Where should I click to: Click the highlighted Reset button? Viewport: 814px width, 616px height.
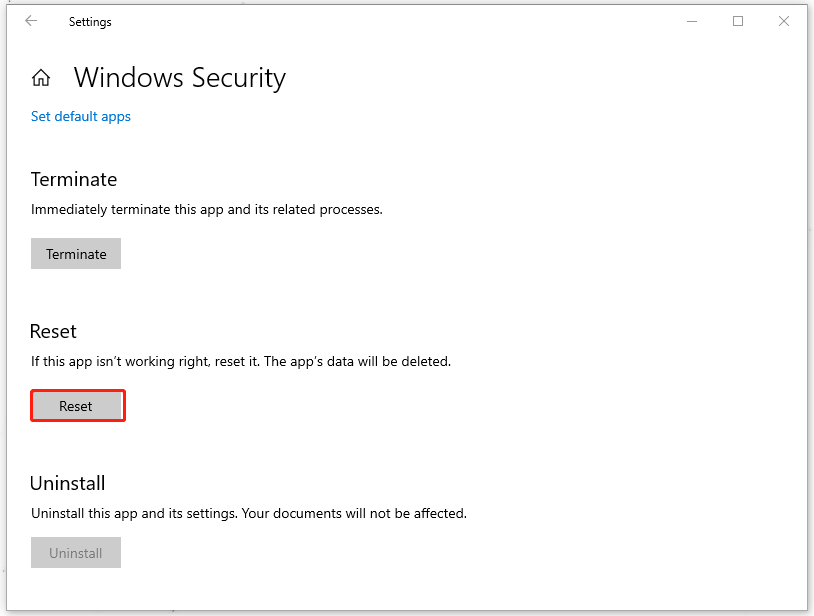point(77,405)
